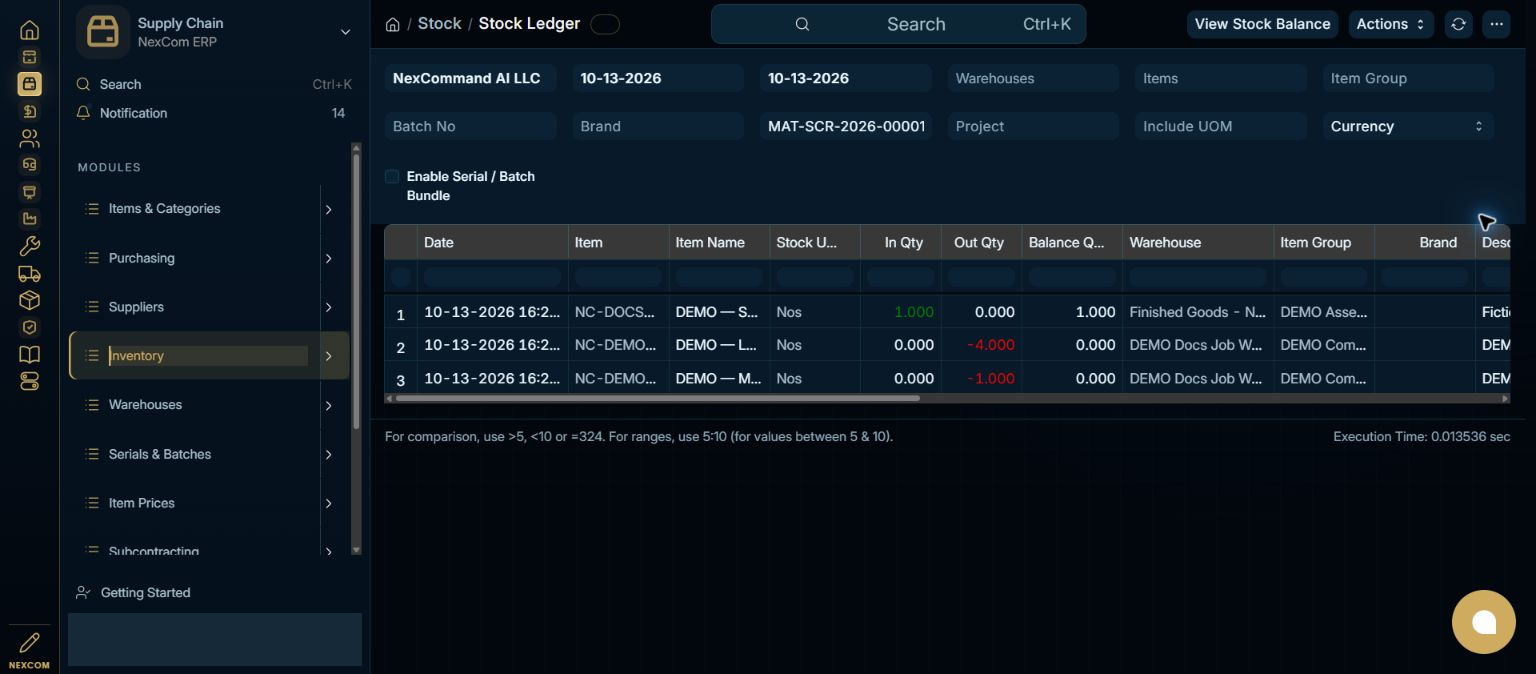Open the Currency dropdown

(1408, 126)
